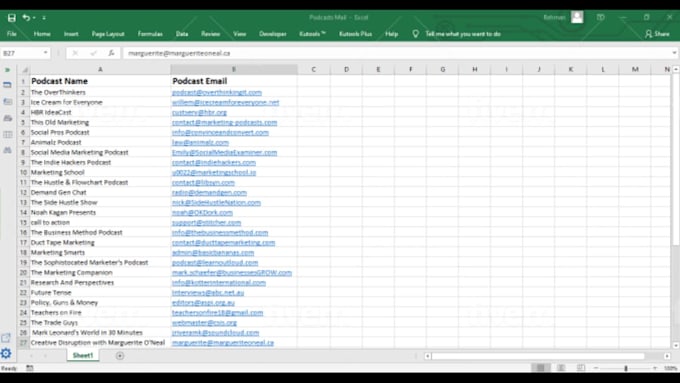The image size is (680, 383).
Task: Open the Column List pane icon in sidebar
Action: 7,134
